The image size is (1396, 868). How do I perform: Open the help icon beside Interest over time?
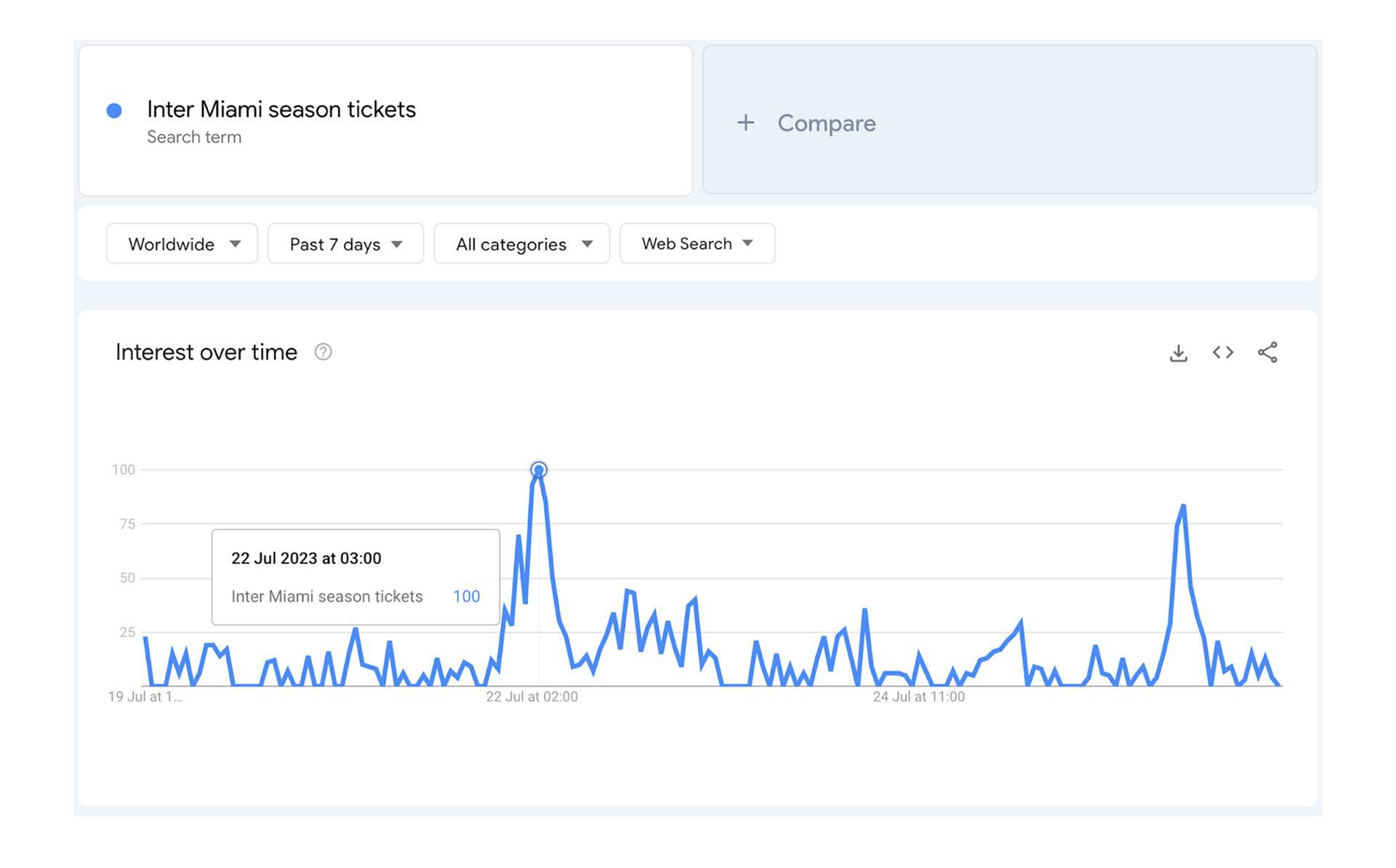(x=323, y=353)
